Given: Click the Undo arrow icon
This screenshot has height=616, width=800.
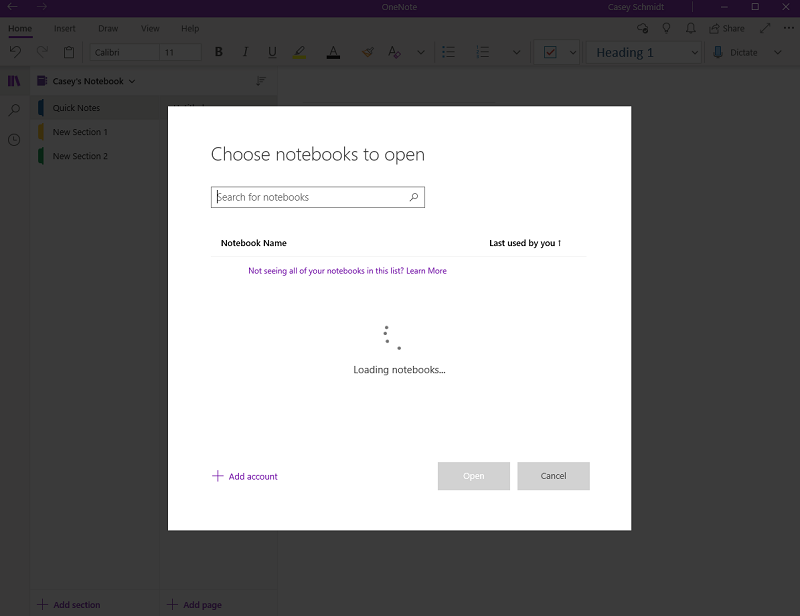Looking at the screenshot, I should [15, 52].
